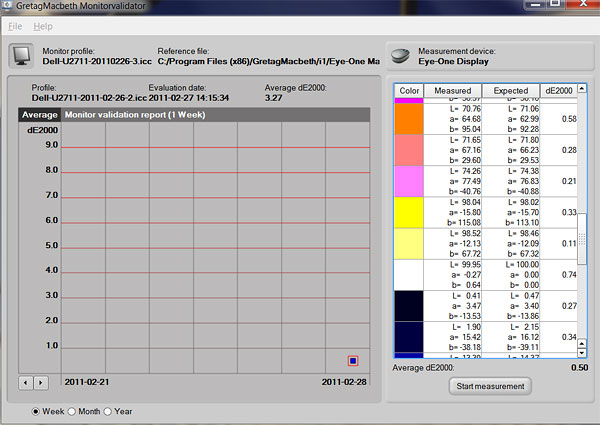Select the Week radio button
Image resolution: width=600 pixels, height=425 pixels.
click(x=36, y=412)
